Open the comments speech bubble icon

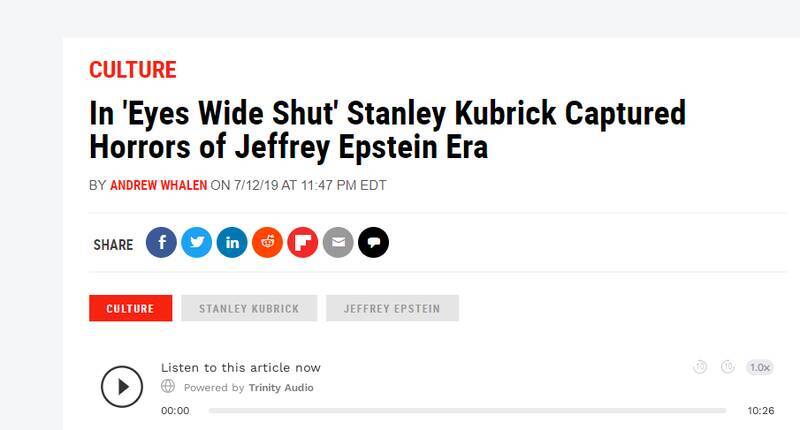(x=373, y=243)
